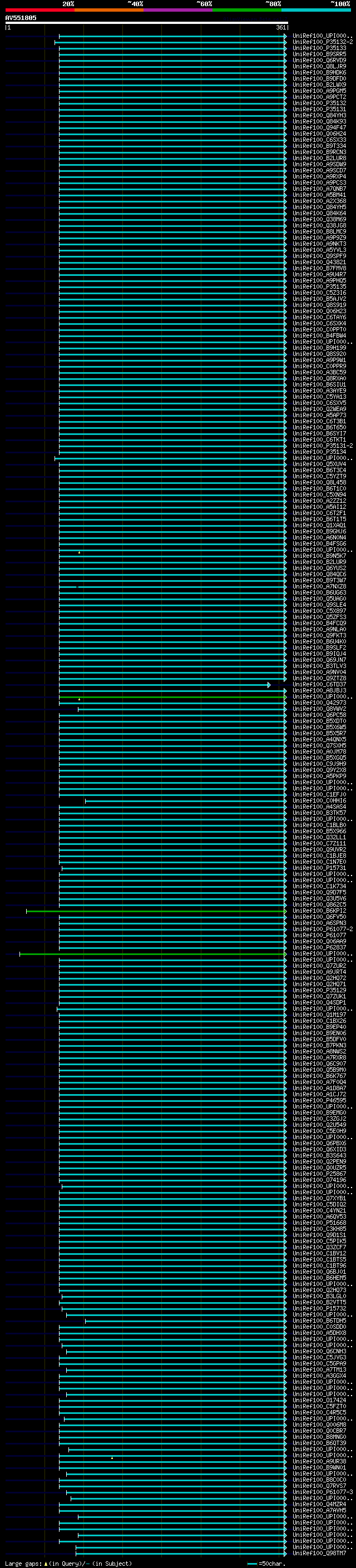Click the query end position 361
Viewport: 356px width, 1568px height.
coord(280,27)
